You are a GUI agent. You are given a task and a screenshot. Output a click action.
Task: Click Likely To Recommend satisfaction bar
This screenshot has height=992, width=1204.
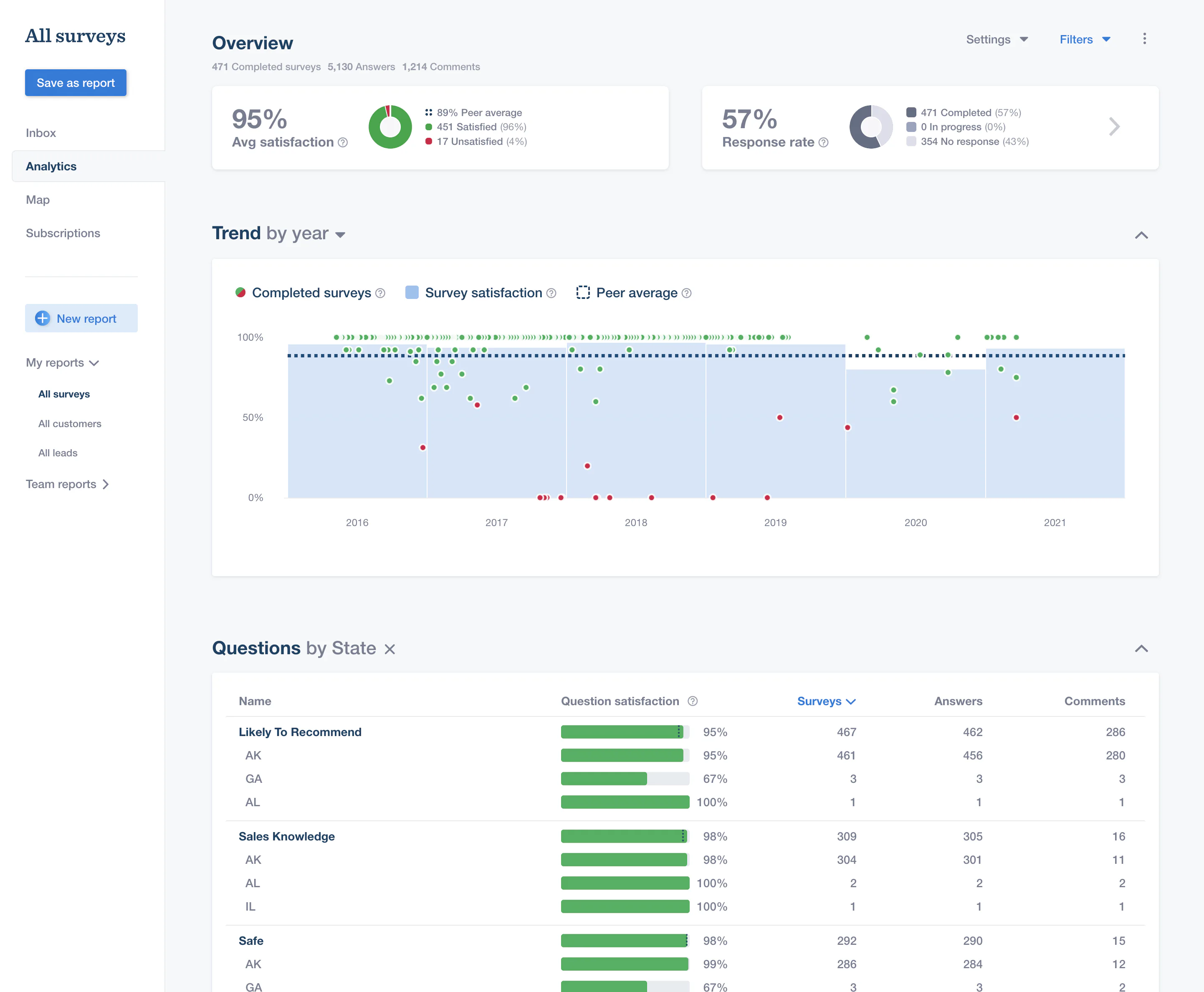pyautogui.click(x=625, y=732)
